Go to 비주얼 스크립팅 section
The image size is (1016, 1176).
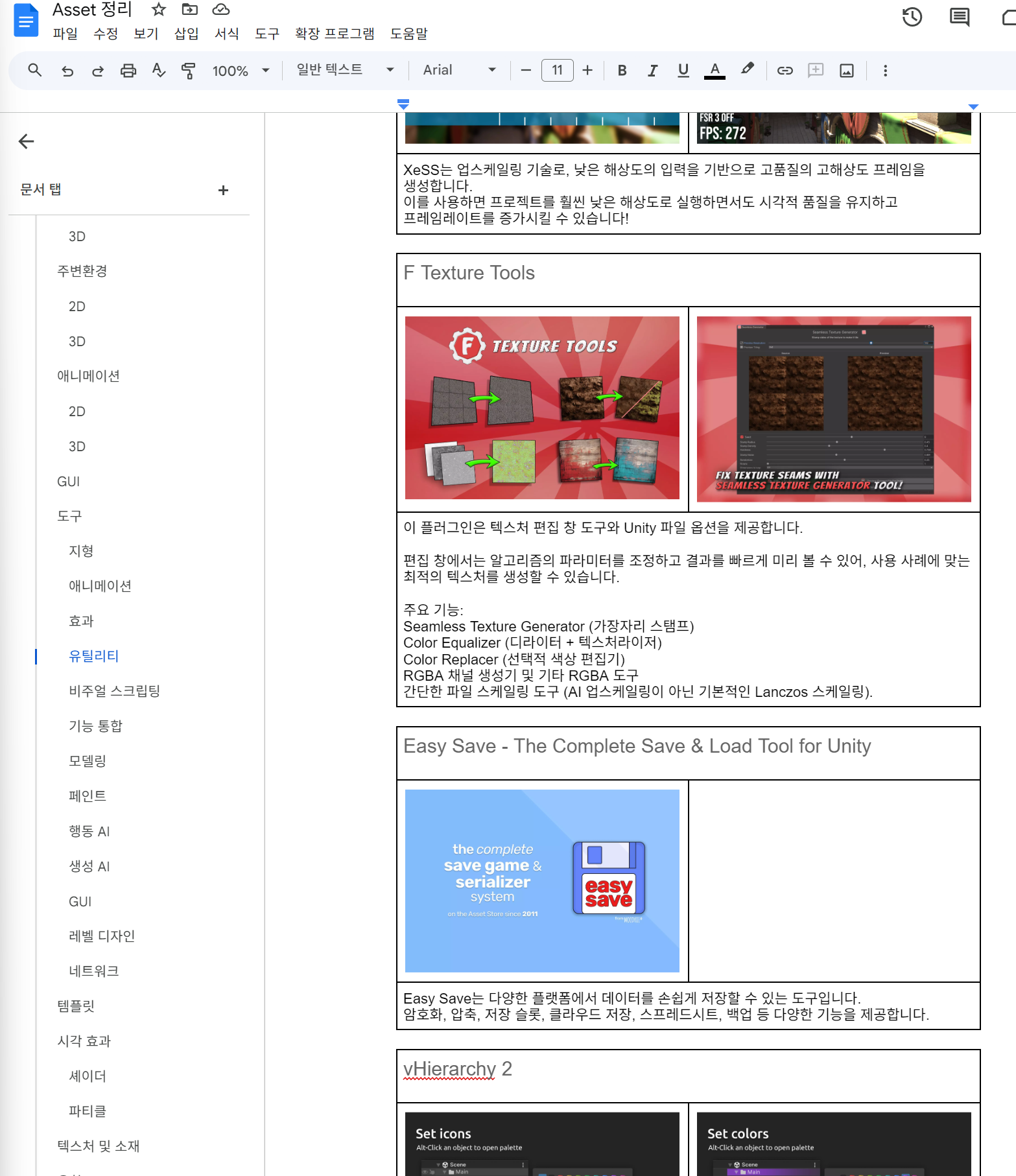pyautogui.click(x=114, y=691)
